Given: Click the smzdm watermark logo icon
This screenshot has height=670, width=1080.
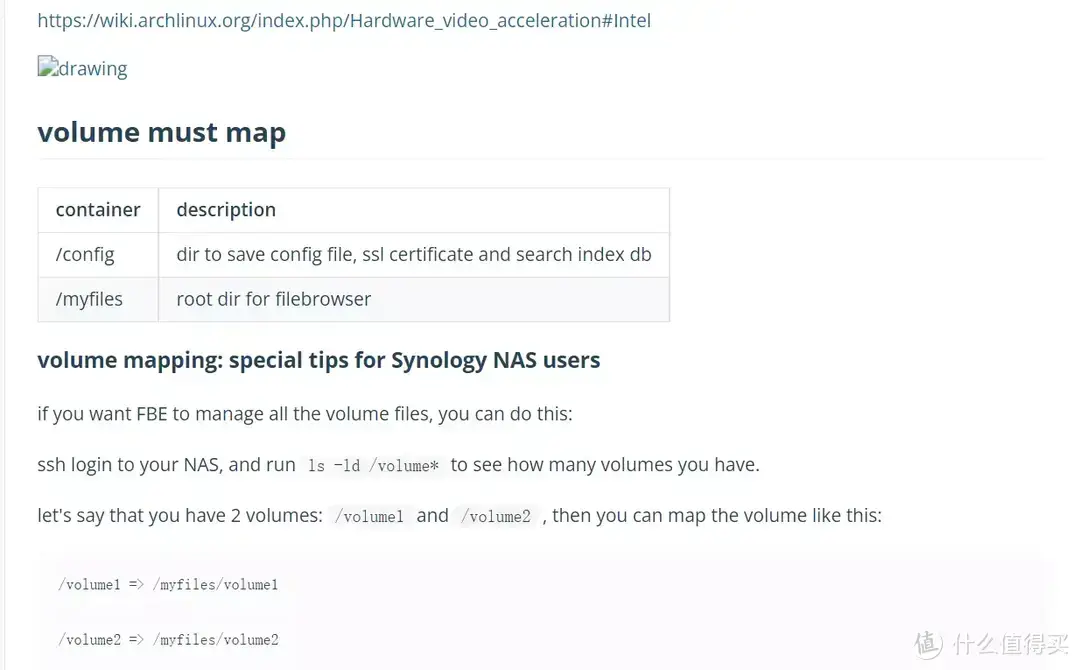Looking at the screenshot, I should pos(929,644).
